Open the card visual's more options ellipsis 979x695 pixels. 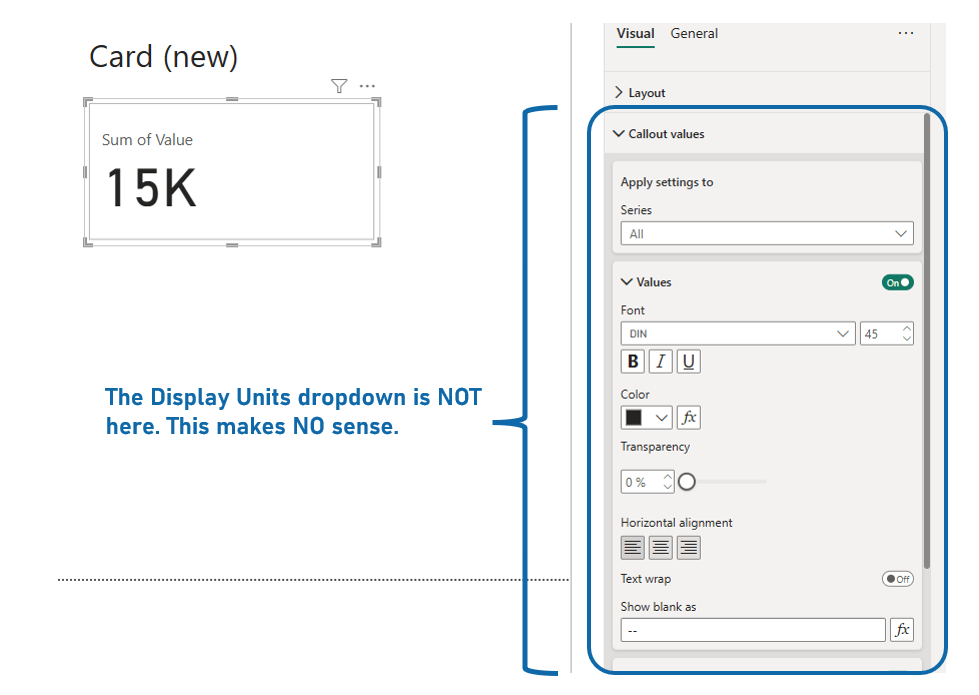click(367, 87)
